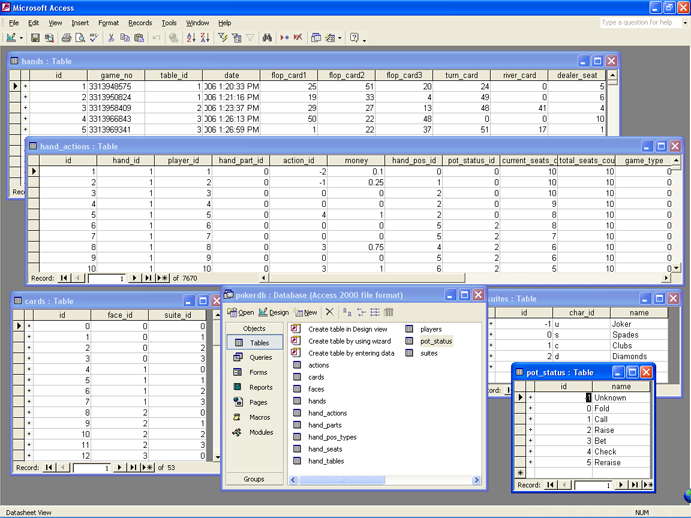
Task: Switch pokerdb window to List view icon
Action: [375, 312]
